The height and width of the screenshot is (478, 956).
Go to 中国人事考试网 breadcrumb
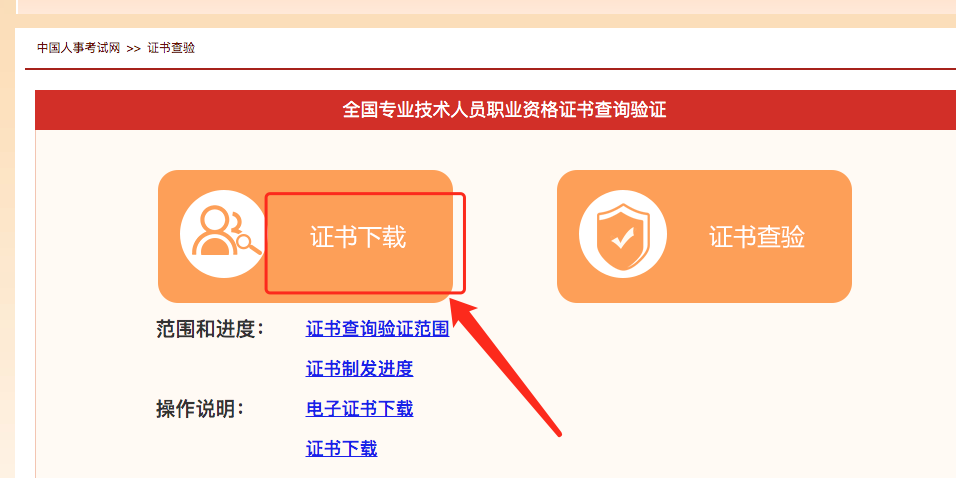(79, 48)
